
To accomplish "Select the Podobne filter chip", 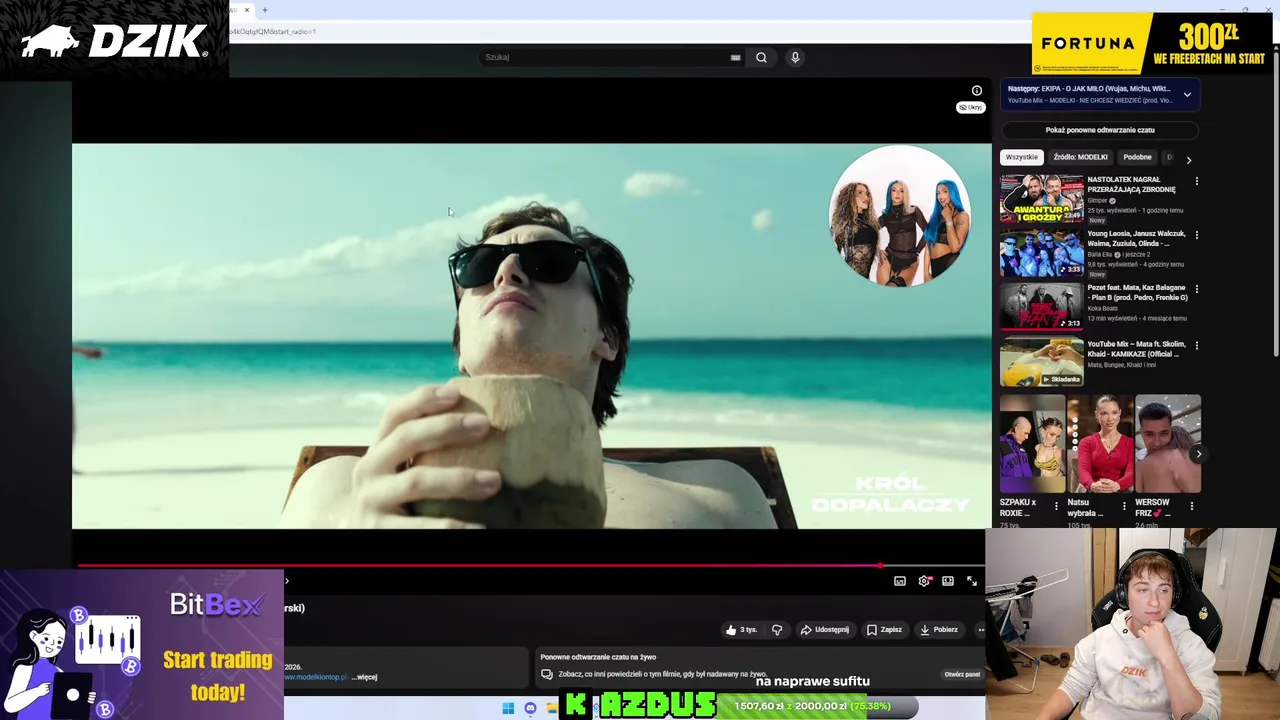I will 1137,157.
